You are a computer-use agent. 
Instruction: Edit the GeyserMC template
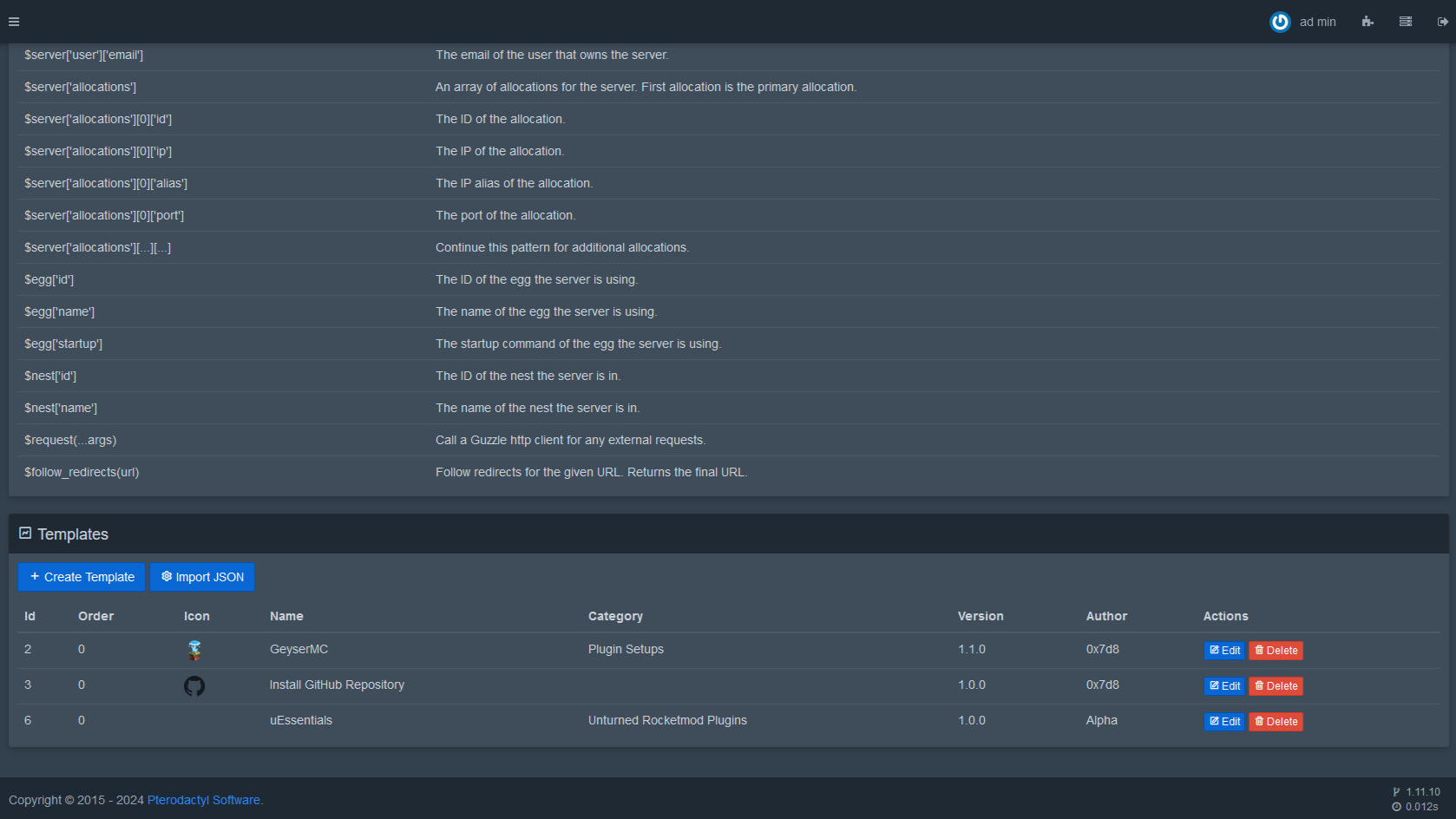pyautogui.click(x=1224, y=651)
